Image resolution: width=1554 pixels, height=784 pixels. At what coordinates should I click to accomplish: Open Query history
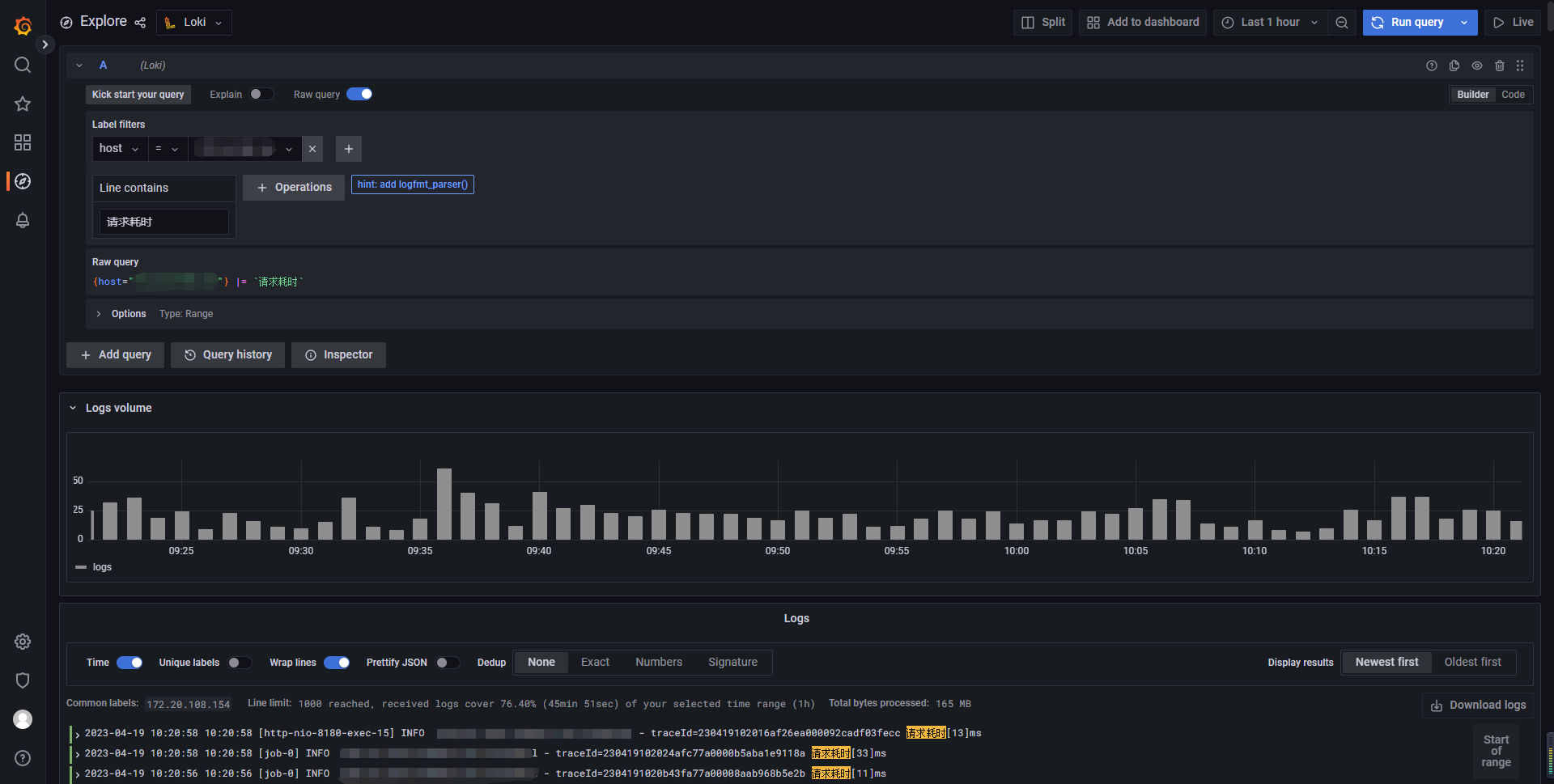pyautogui.click(x=227, y=355)
